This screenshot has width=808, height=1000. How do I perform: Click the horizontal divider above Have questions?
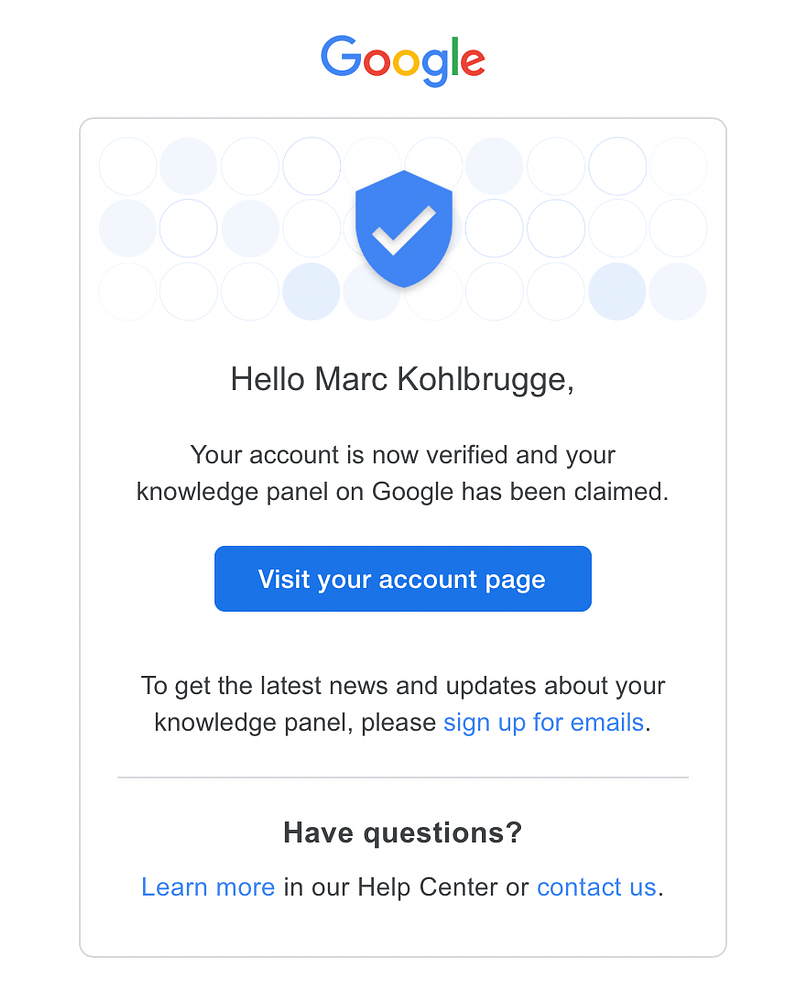403,777
